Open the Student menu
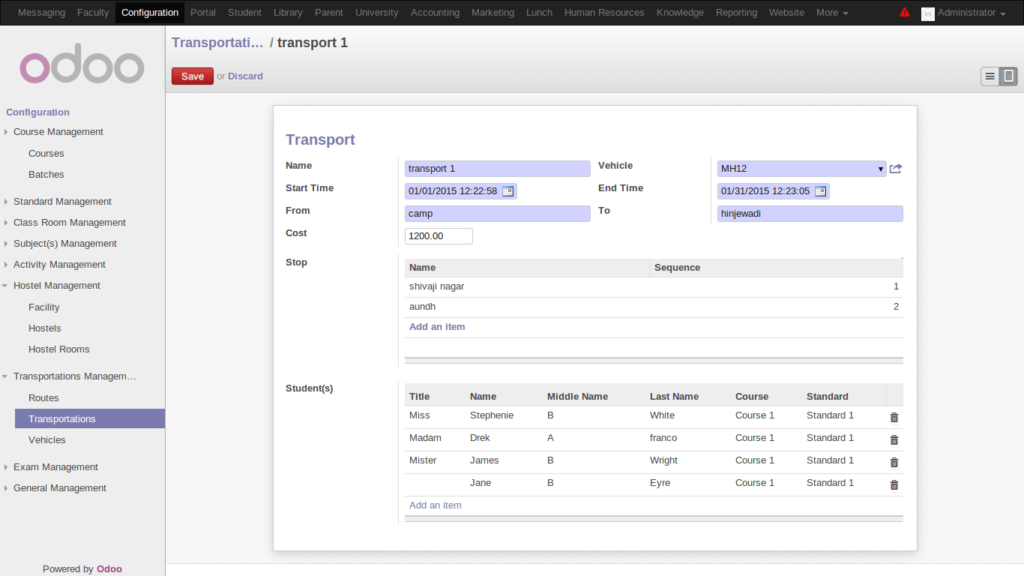The image size is (1024, 576). pos(244,13)
